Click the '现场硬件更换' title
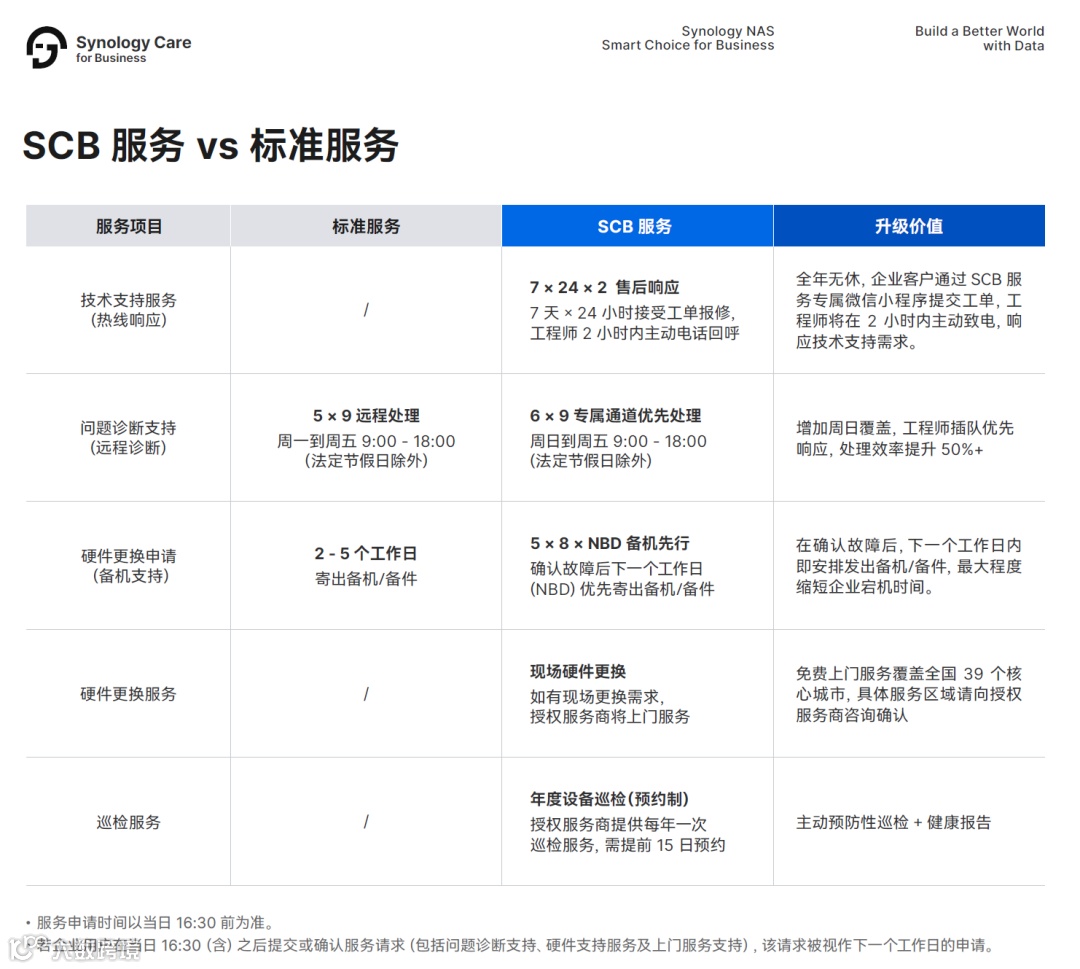The width and height of the screenshot is (1080, 969). pyautogui.click(x=577, y=671)
